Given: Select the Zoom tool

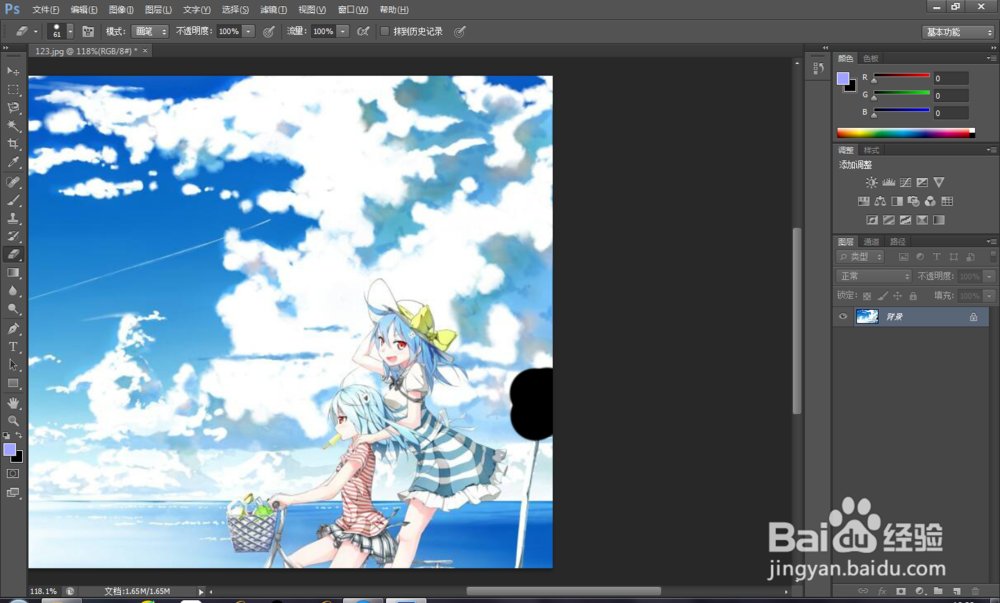Looking at the screenshot, I should [x=13, y=421].
